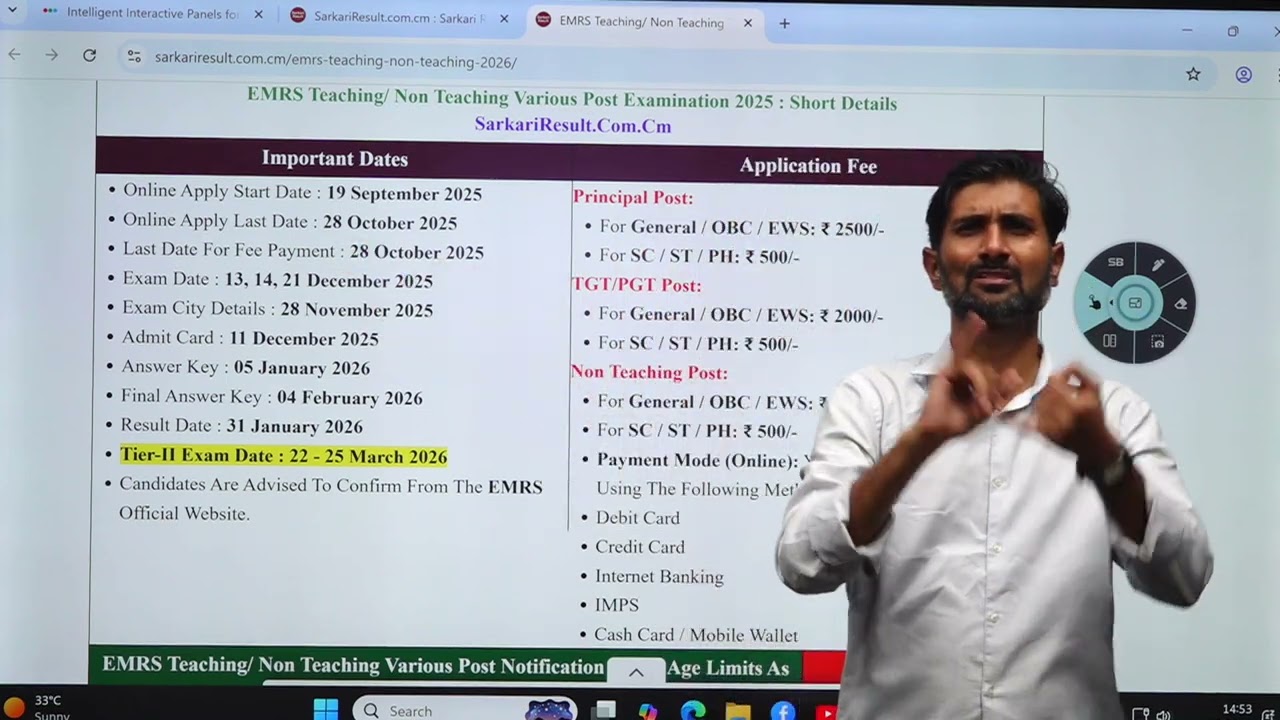
Task: Open Microsoft Edge from the taskbar
Action: (x=693, y=711)
